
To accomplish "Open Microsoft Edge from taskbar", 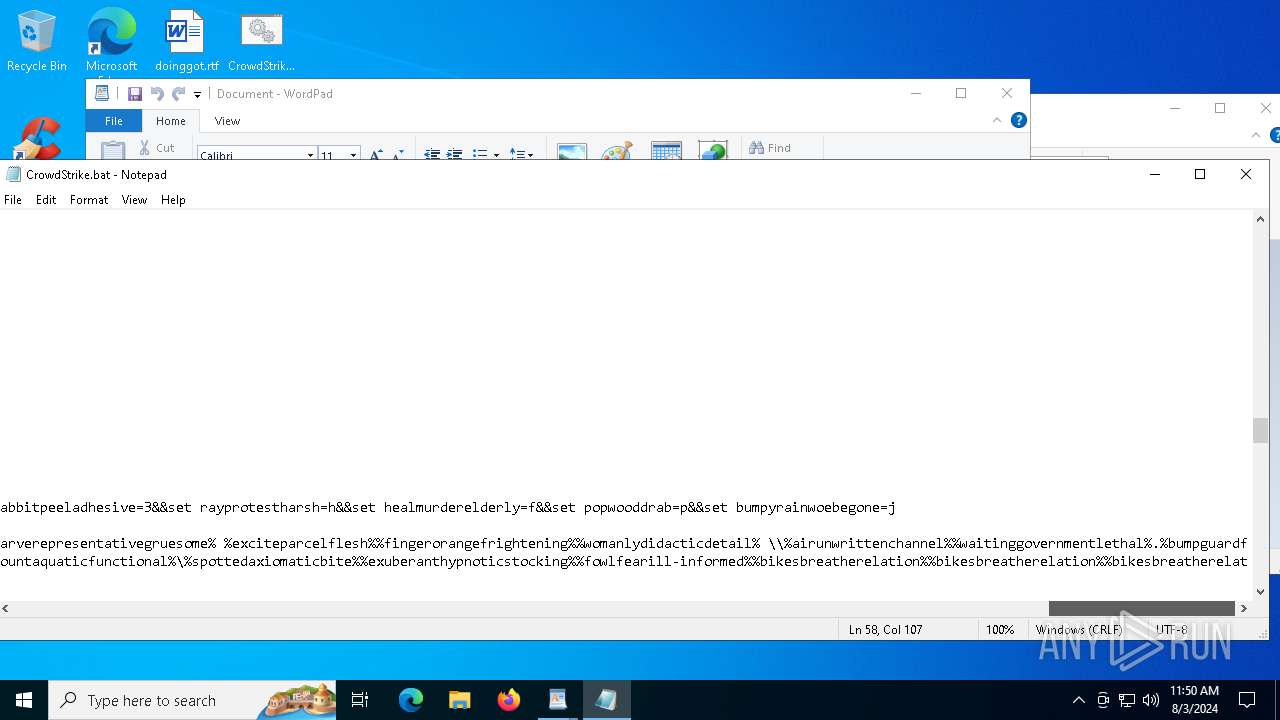I will (x=411, y=700).
